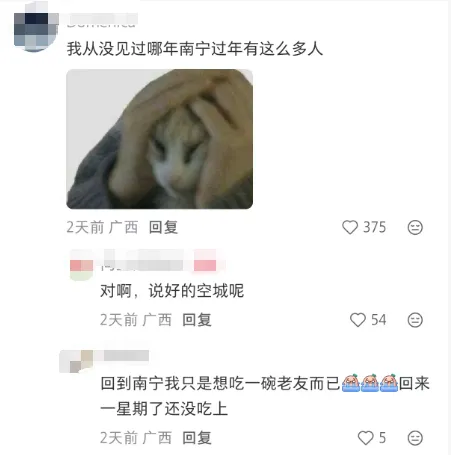Screen dimensions: 451x455
Task: Like the '说好的空城呢' reply
Action: pos(358,320)
